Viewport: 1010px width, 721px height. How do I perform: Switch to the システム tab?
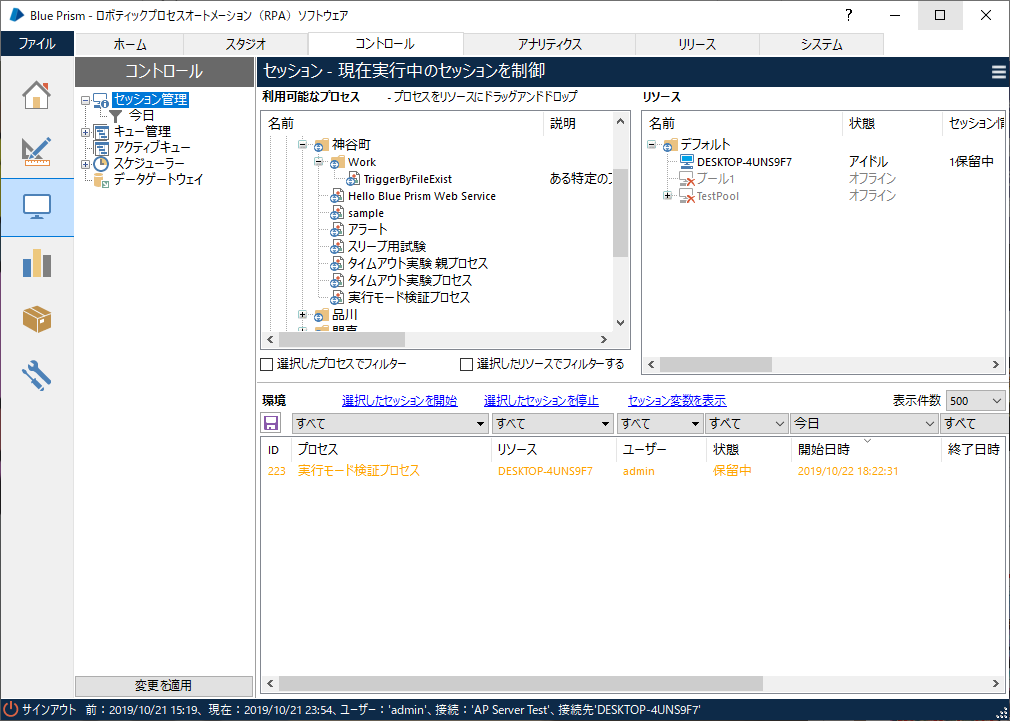[x=821, y=44]
